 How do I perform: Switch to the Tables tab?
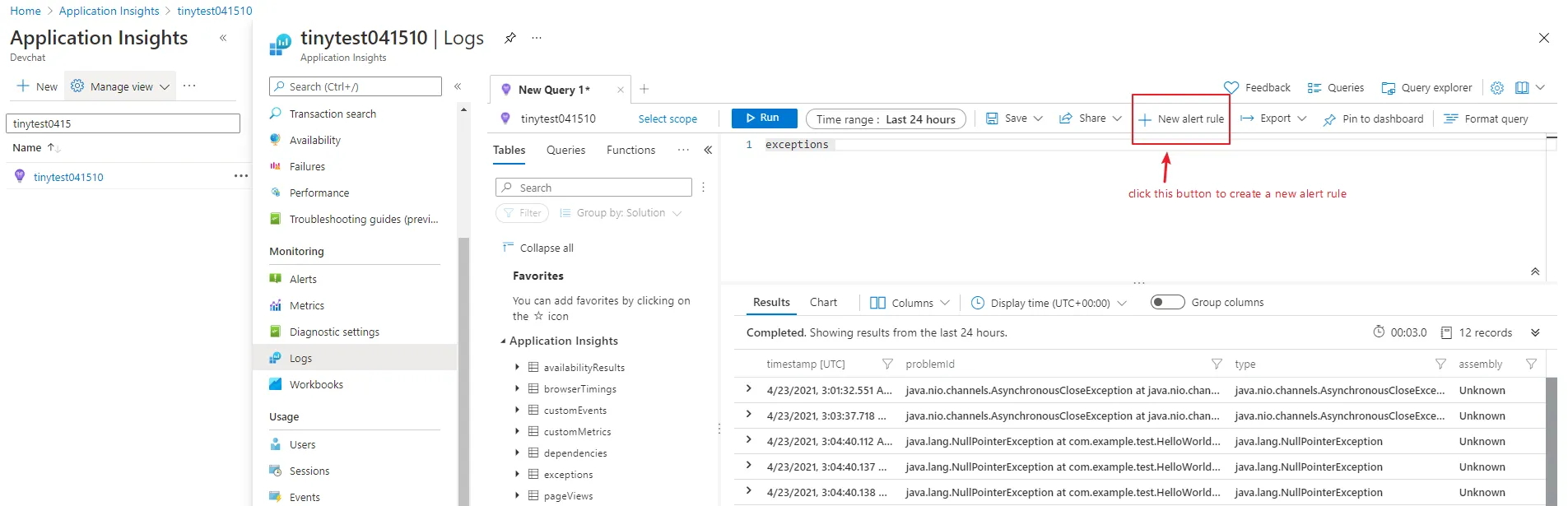coord(509,150)
